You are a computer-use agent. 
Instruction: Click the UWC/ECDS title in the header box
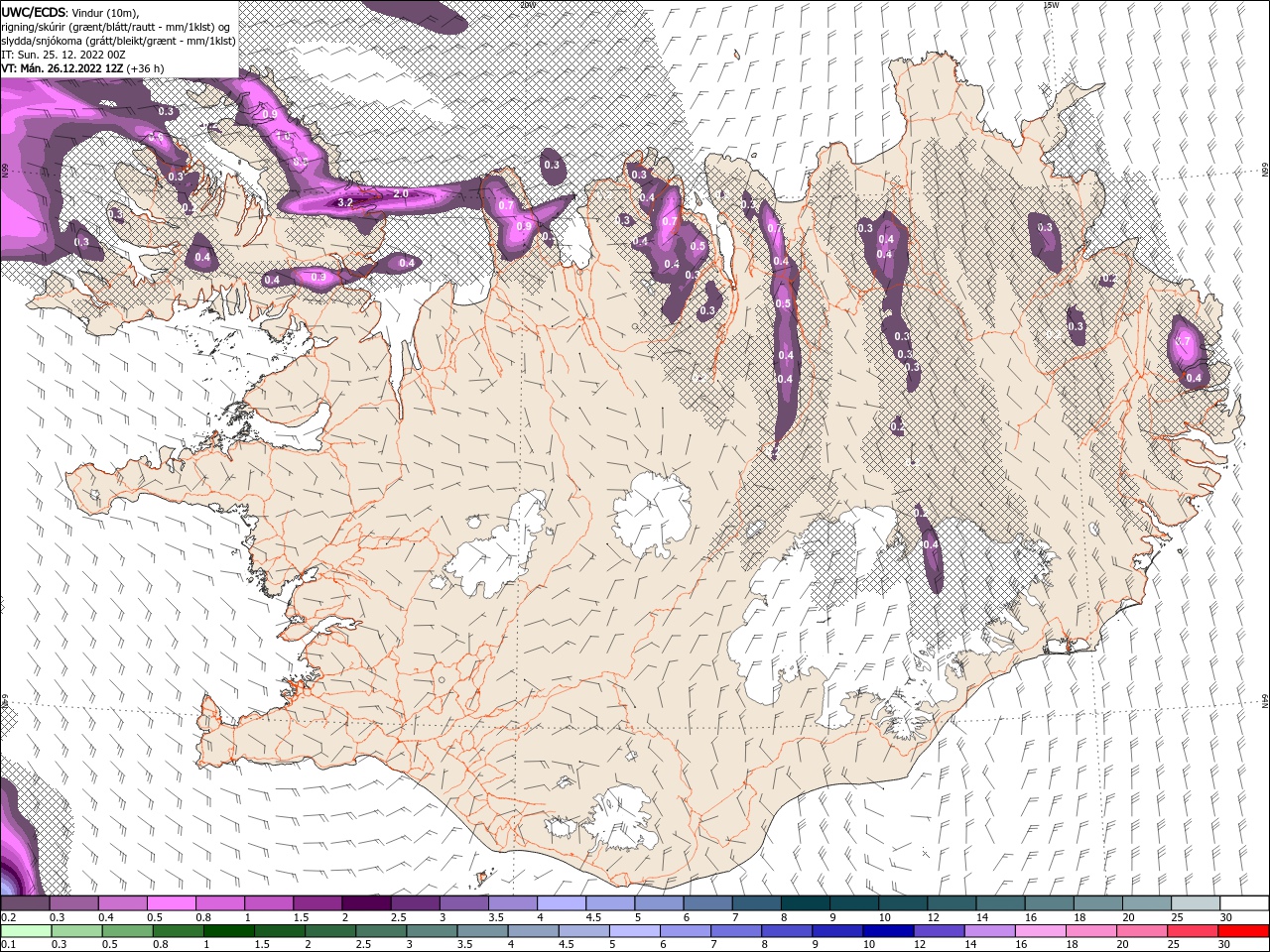(34, 12)
